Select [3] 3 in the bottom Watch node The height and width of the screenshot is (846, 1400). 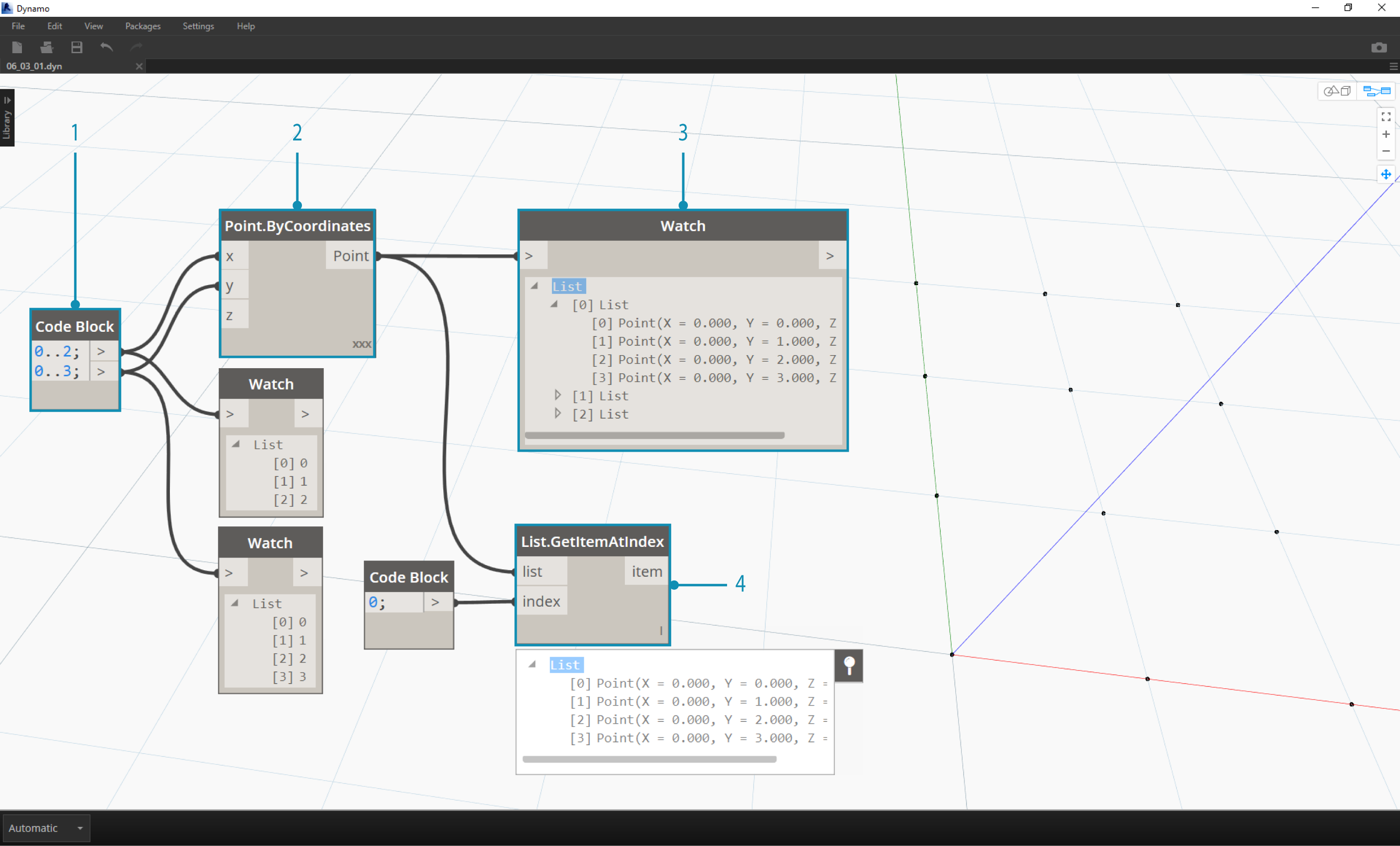tap(289, 676)
